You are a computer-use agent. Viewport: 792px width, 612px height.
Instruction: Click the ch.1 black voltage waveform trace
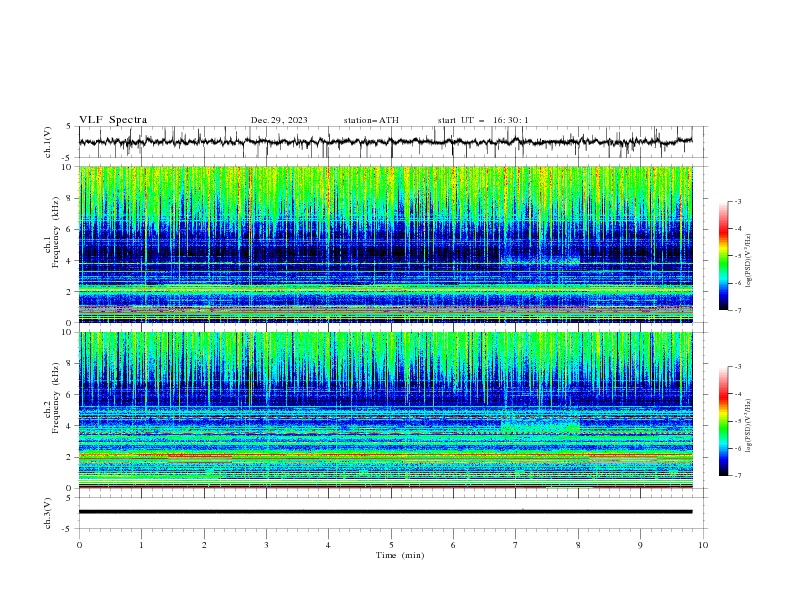(x=385, y=142)
